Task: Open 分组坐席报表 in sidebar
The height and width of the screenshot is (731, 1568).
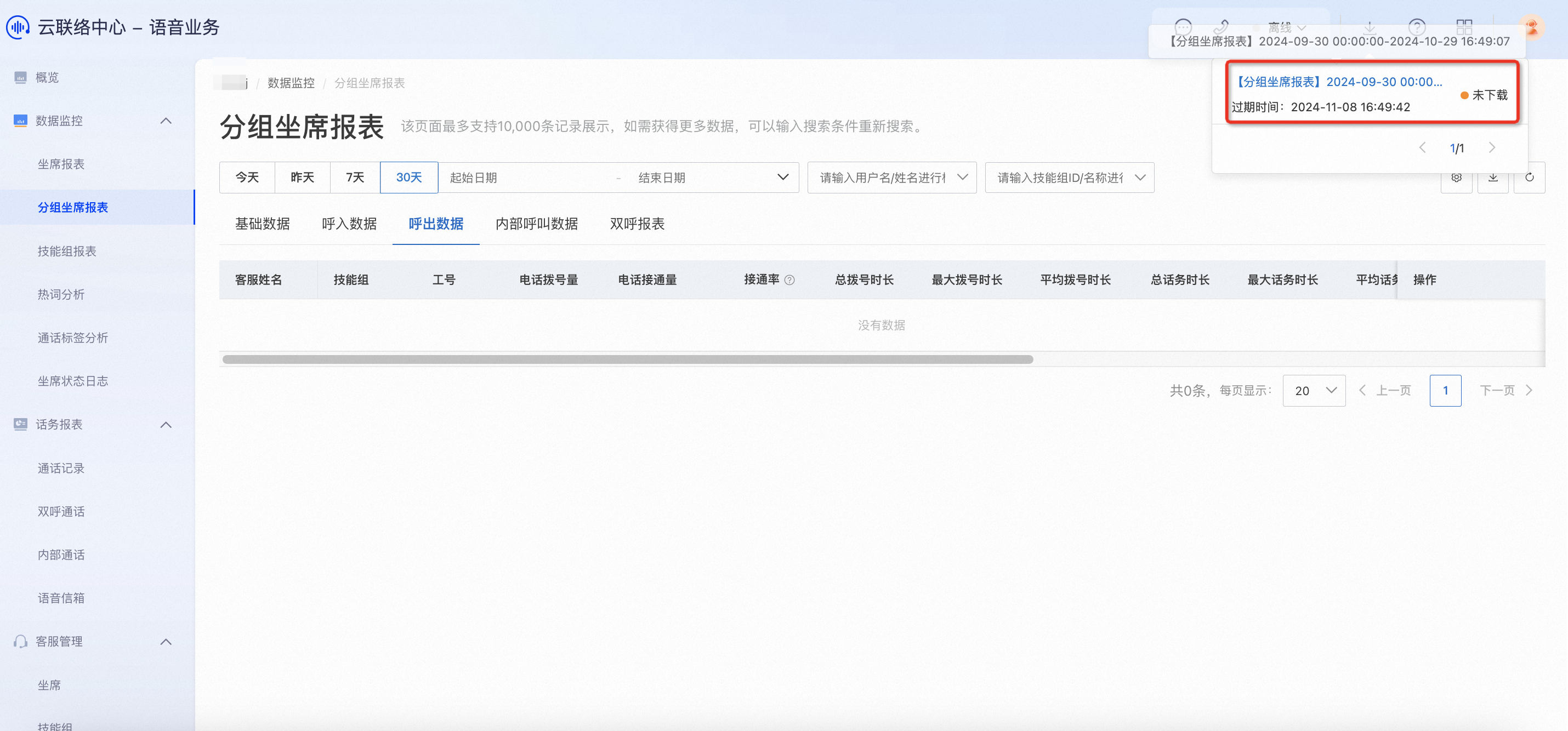Action: pyautogui.click(x=73, y=207)
